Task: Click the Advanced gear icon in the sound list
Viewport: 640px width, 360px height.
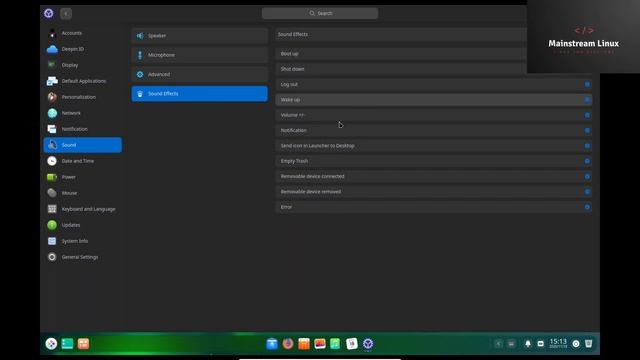Action: click(140, 74)
